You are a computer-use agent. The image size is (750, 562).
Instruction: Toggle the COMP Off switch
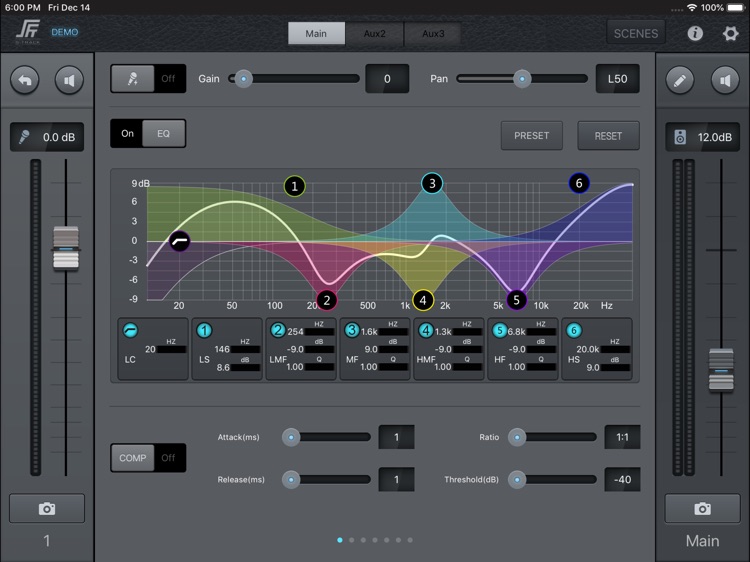[x=148, y=458]
